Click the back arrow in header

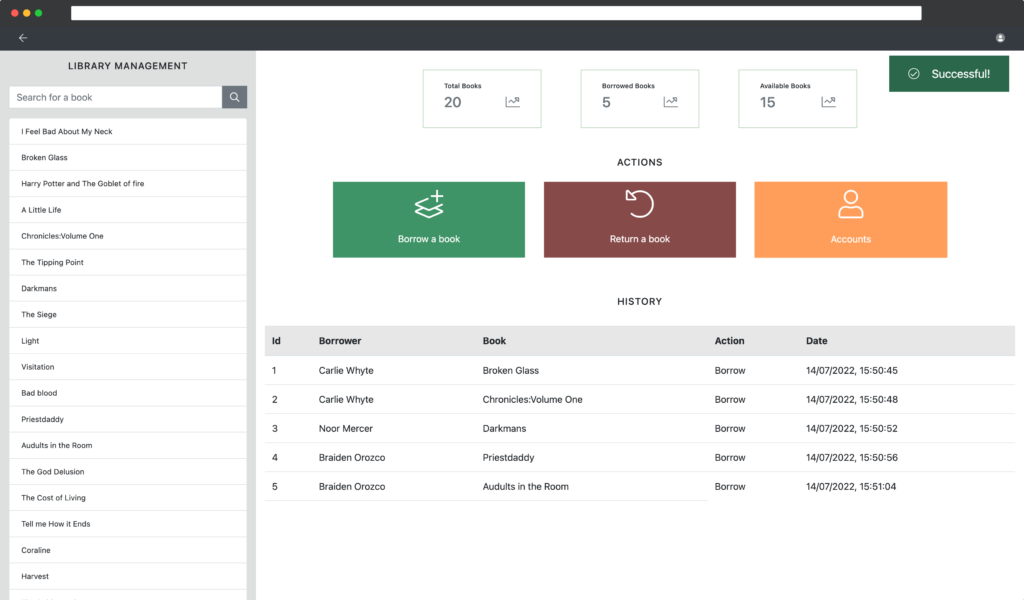click(23, 38)
